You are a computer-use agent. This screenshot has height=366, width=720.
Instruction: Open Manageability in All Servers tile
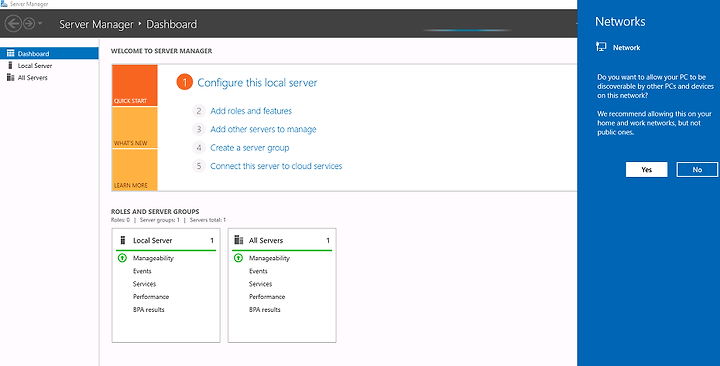(270, 258)
